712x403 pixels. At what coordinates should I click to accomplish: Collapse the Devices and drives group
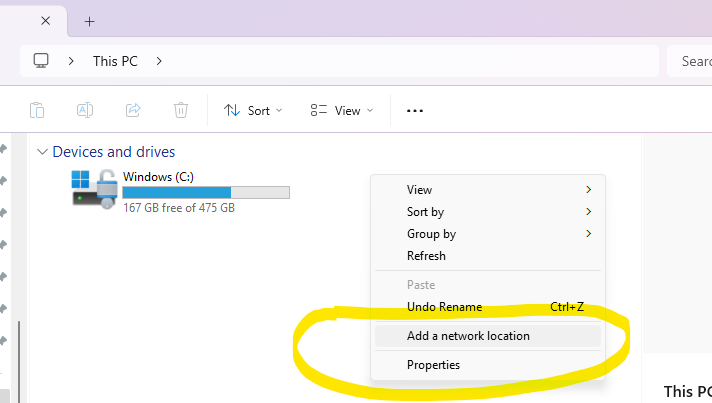[x=42, y=152]
